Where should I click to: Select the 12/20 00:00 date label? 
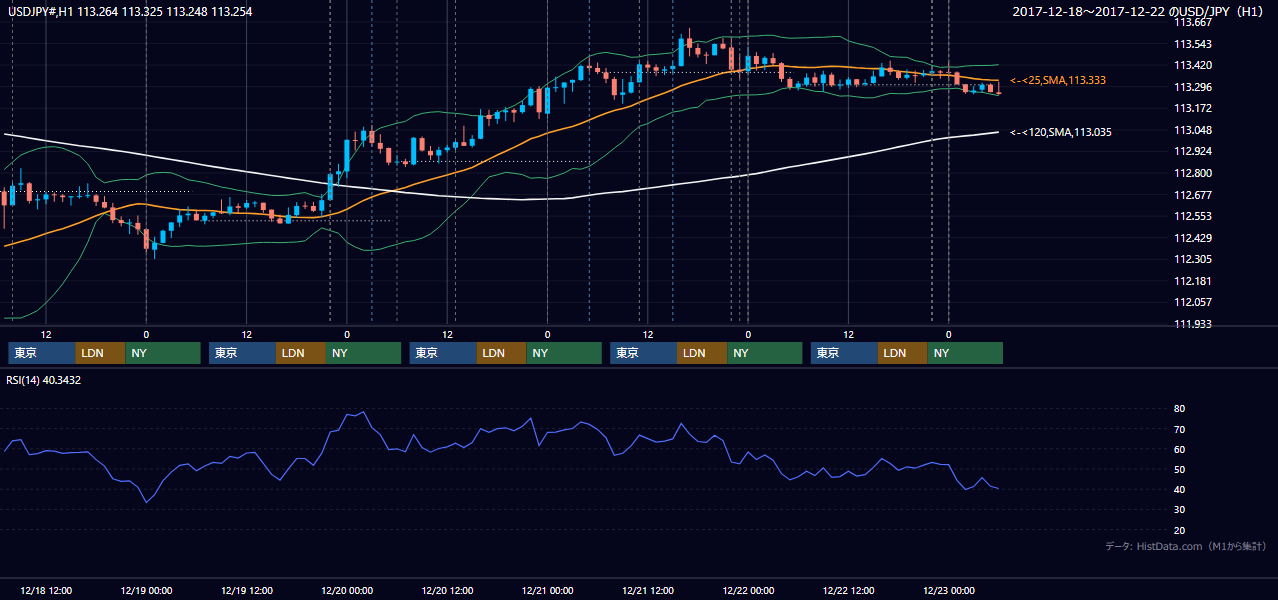pos(347,590)
